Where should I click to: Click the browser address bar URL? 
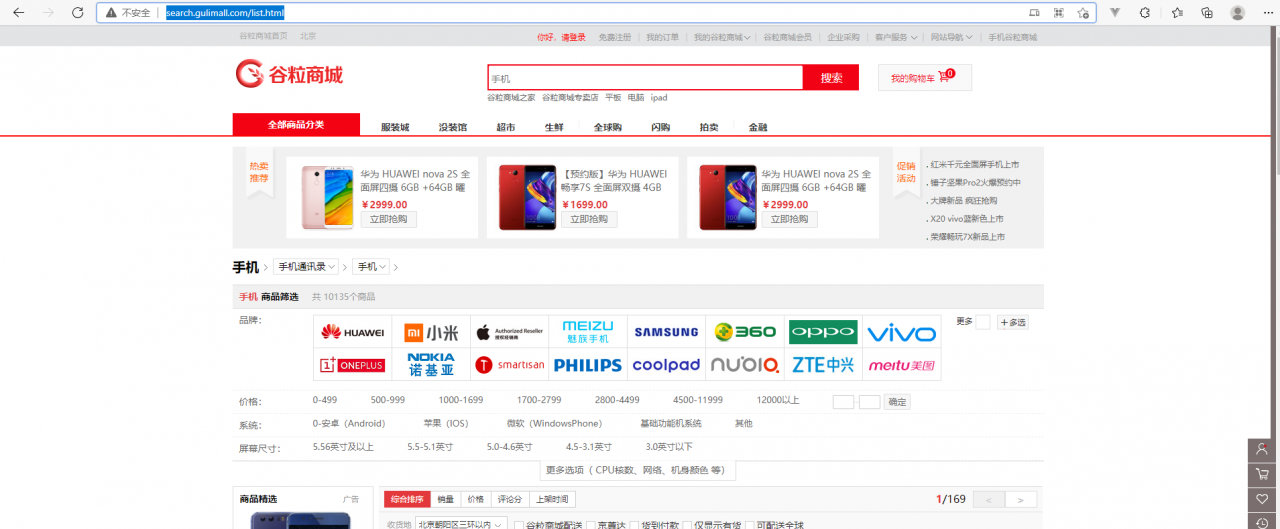coord(225,13)
